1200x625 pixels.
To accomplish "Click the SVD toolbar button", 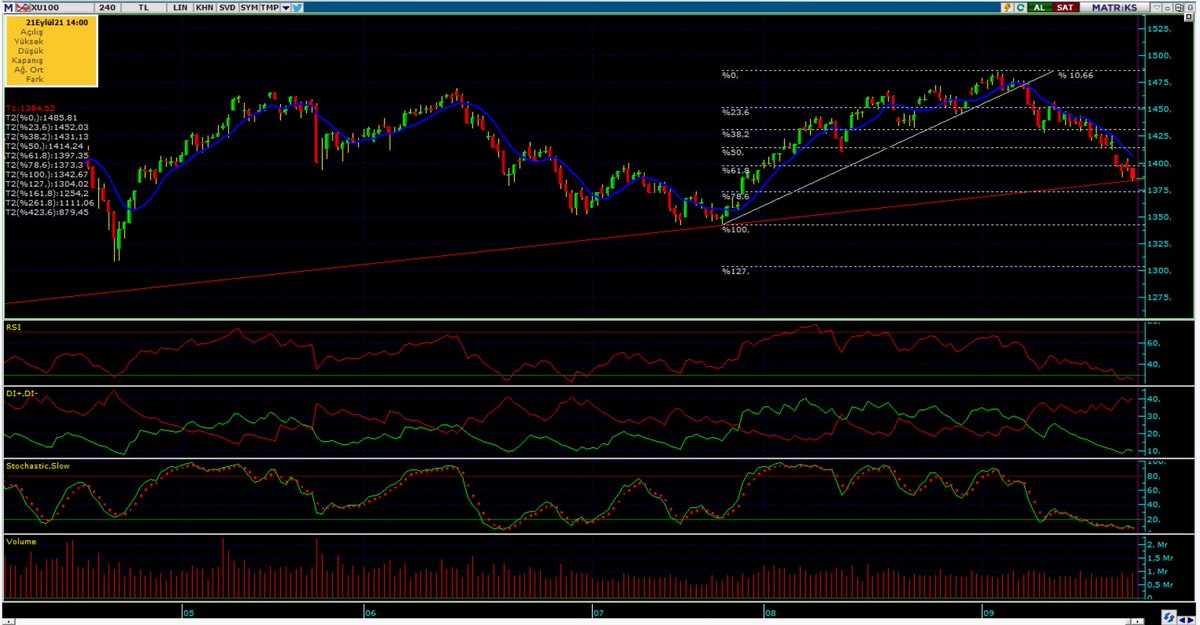I will (227, 7).
